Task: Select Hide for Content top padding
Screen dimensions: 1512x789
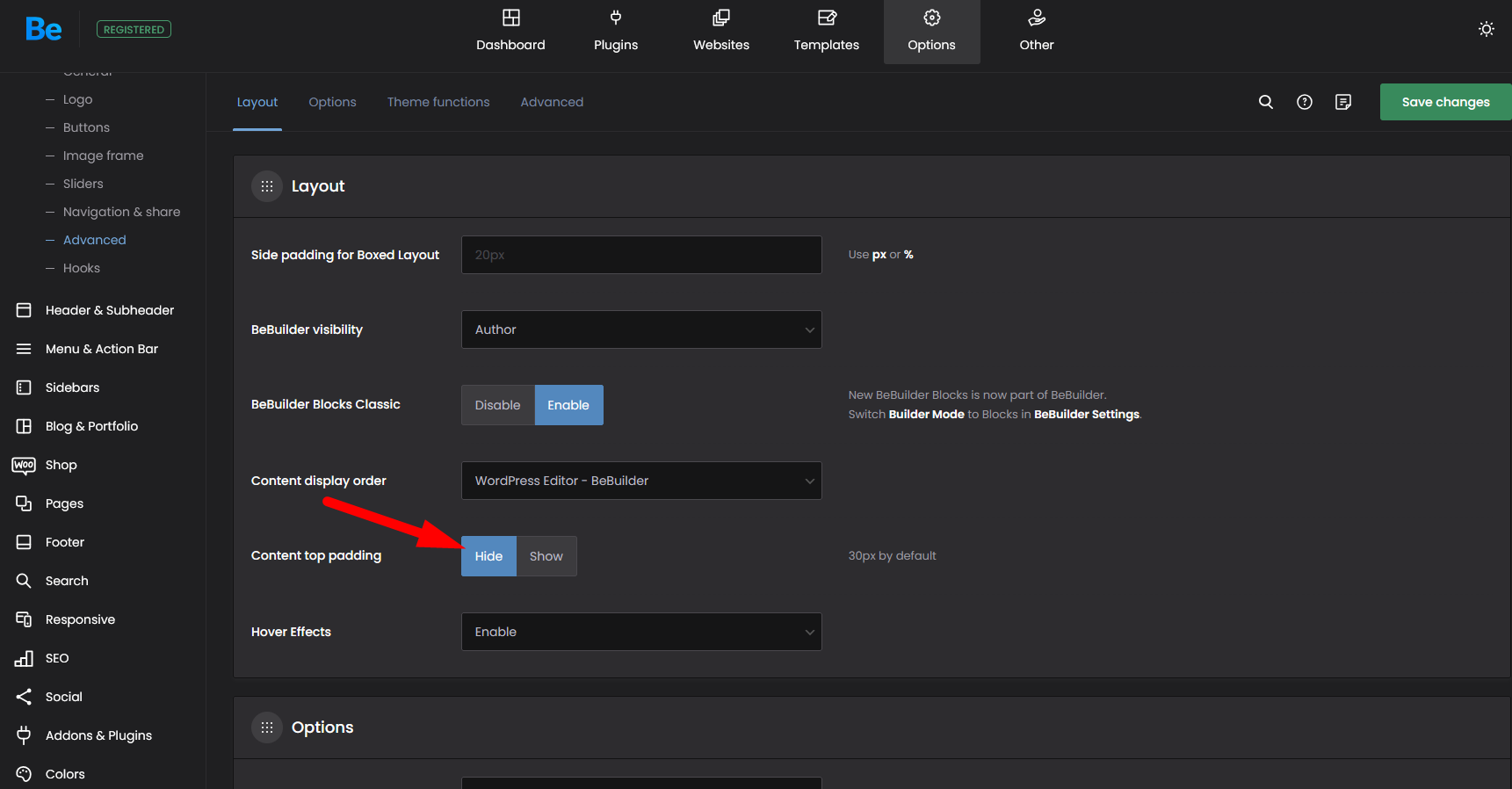Action: [x=488, y=556]
